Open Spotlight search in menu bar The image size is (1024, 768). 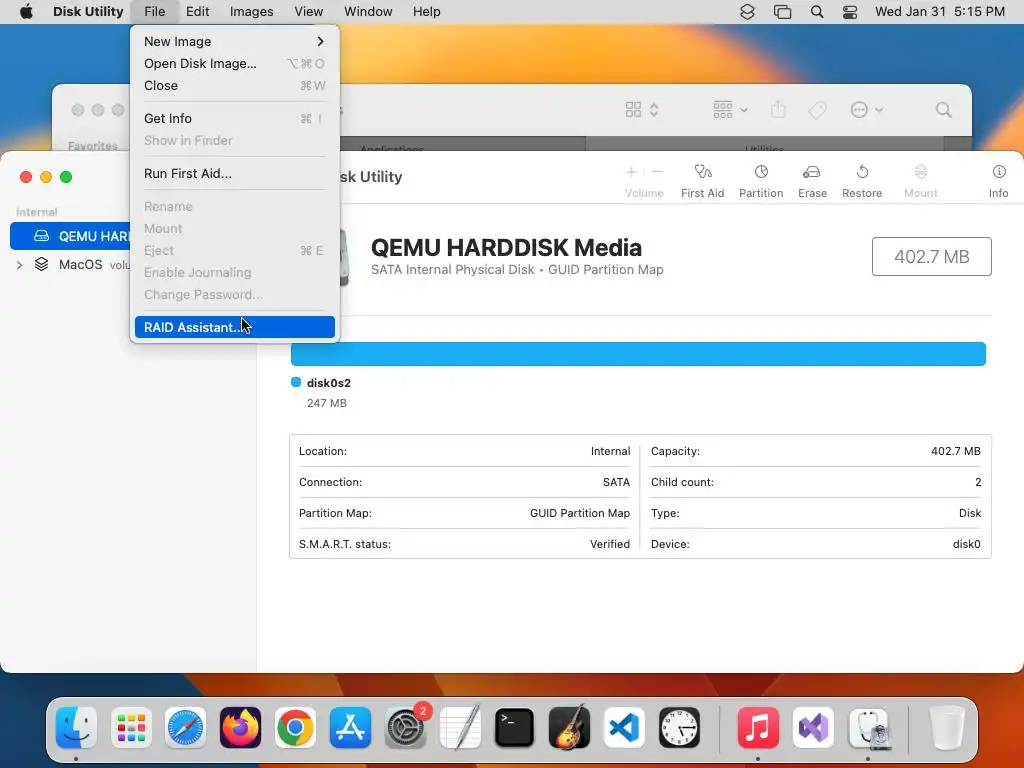tap(816, 12)
